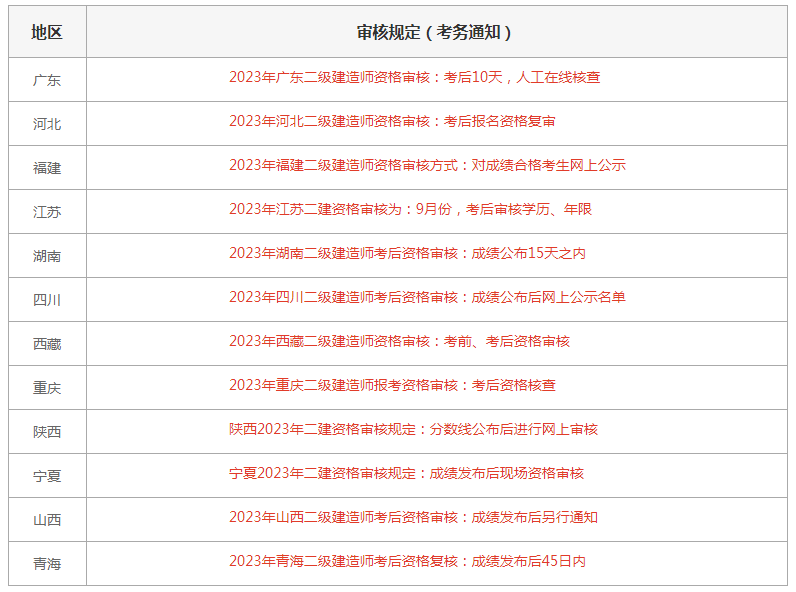Select the 重庆 region cell
Viewport: 796px width, 592px height.
point(47,388)
